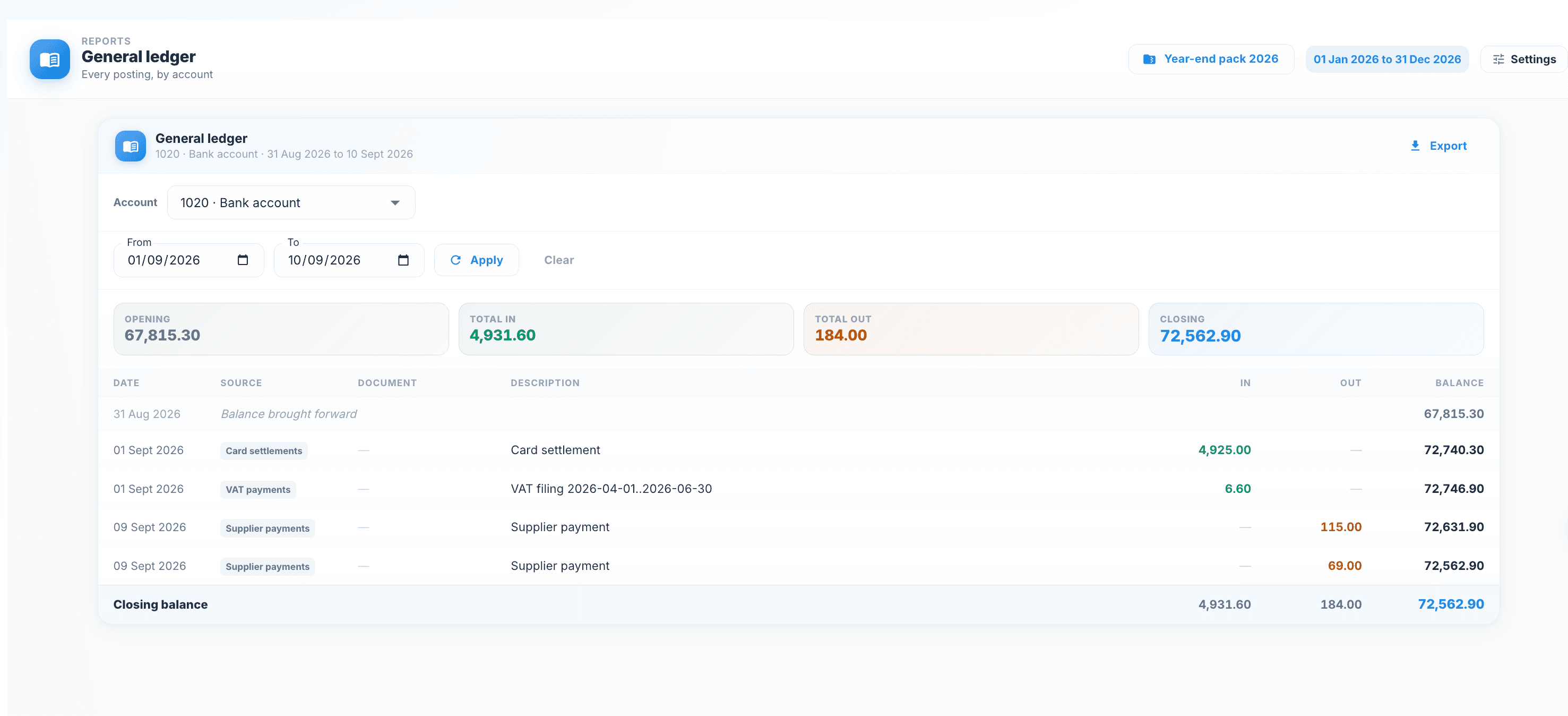Click the 69.00 outgoing amount
The height and width of the screenshot is (716, 1568).
coord(1345,566)
